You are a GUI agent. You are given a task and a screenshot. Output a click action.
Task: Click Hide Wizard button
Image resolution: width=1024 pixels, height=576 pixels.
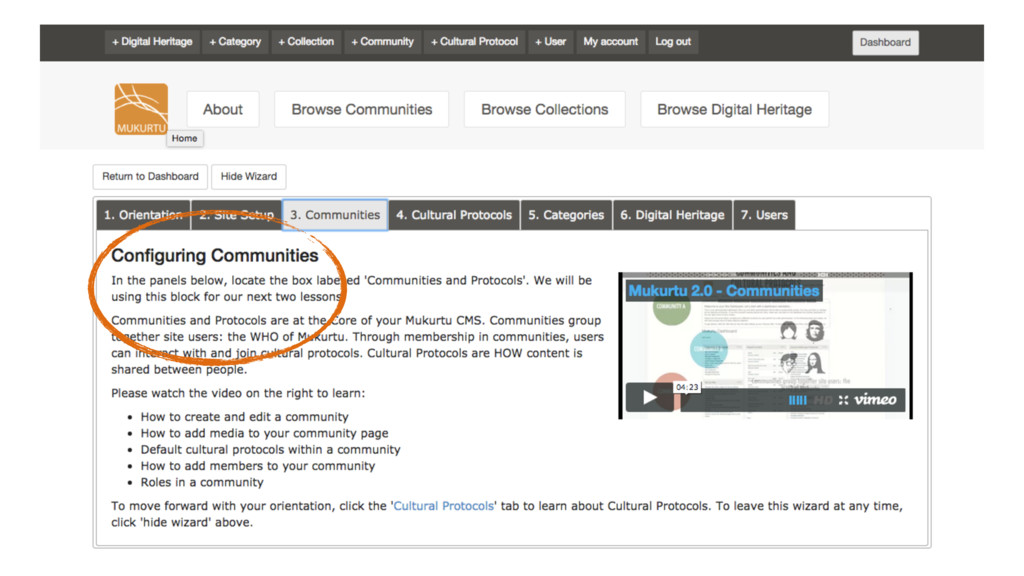click(x=249, y=176)
